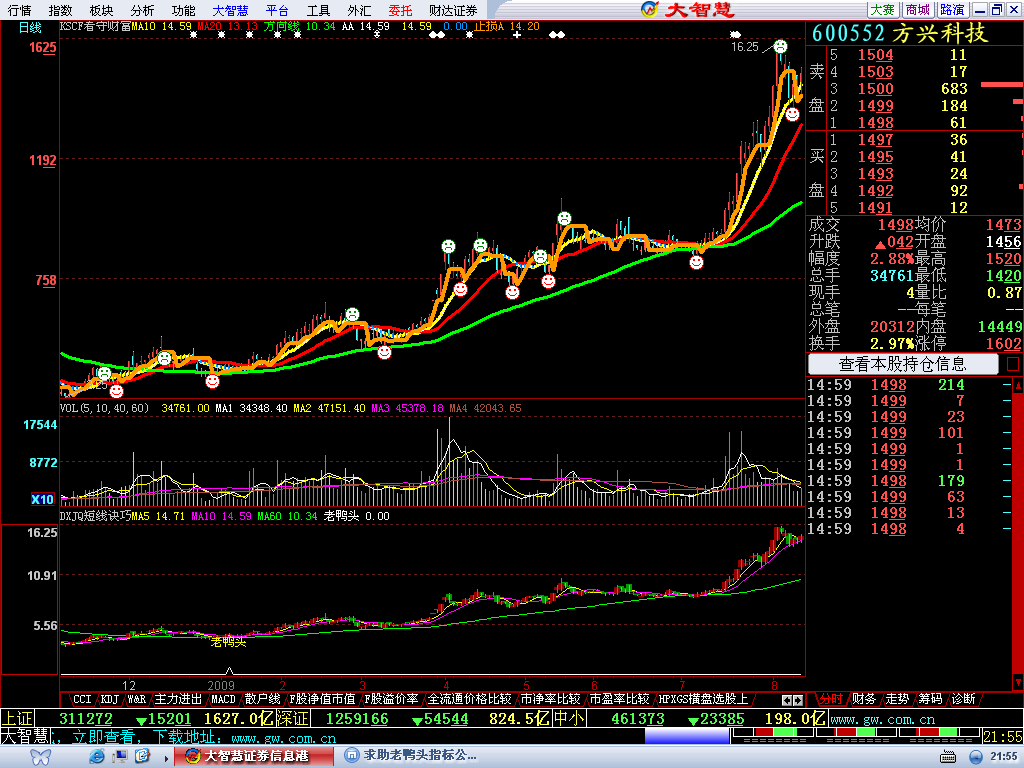This screenshot has height=768, width=1024.
Task: Switch to the F股溢价率 tab
Action: [x=391, y=699]
